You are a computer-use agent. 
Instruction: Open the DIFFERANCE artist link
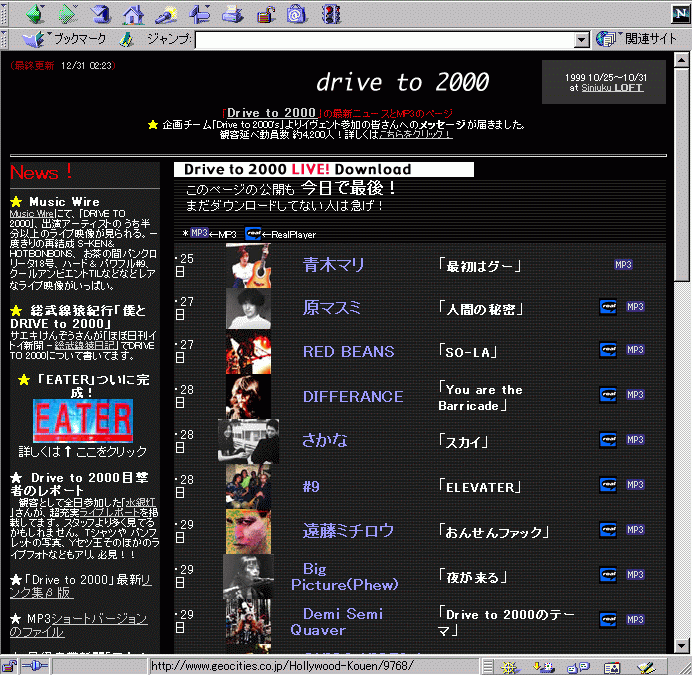(x=353, y=396)
